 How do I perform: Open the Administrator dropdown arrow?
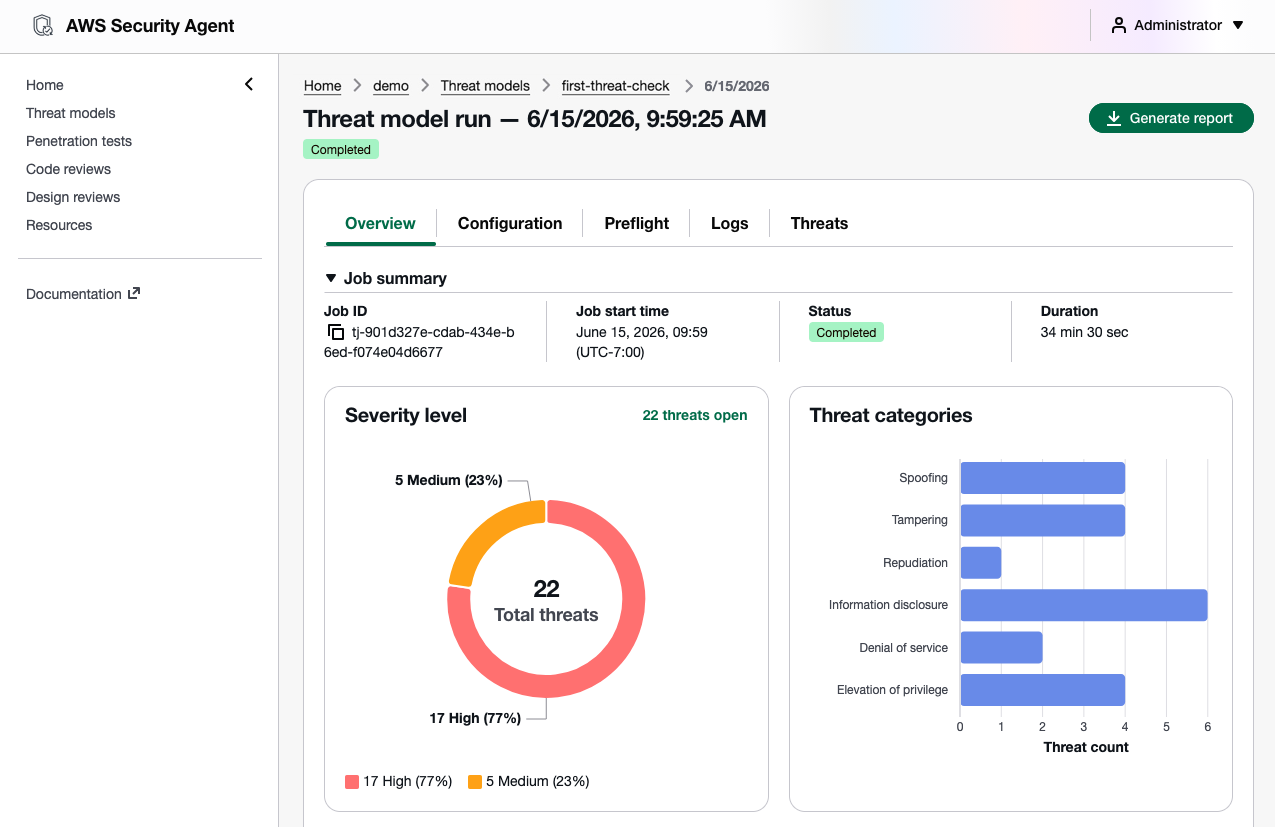click(x=1238, y=25)
